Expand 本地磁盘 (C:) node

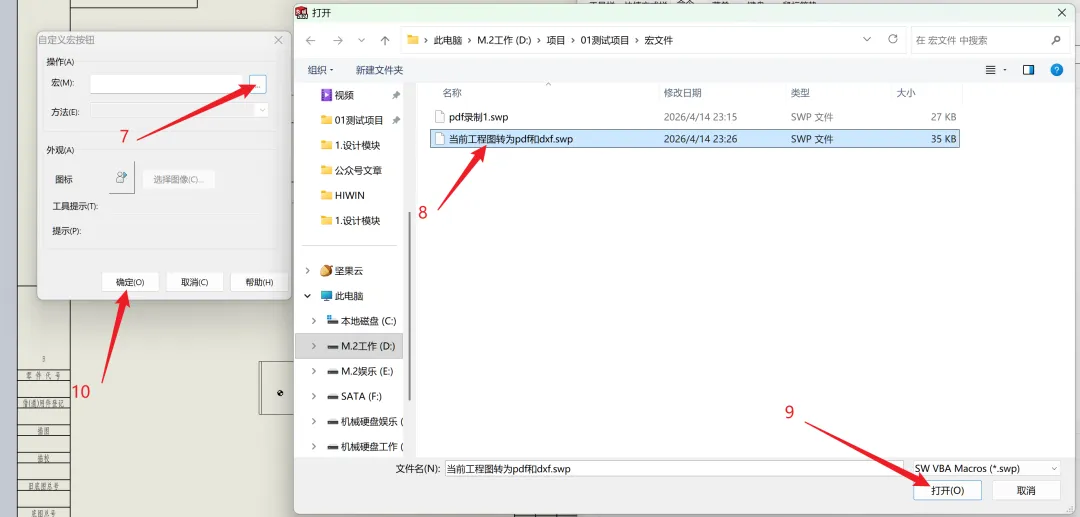(315, 321)
